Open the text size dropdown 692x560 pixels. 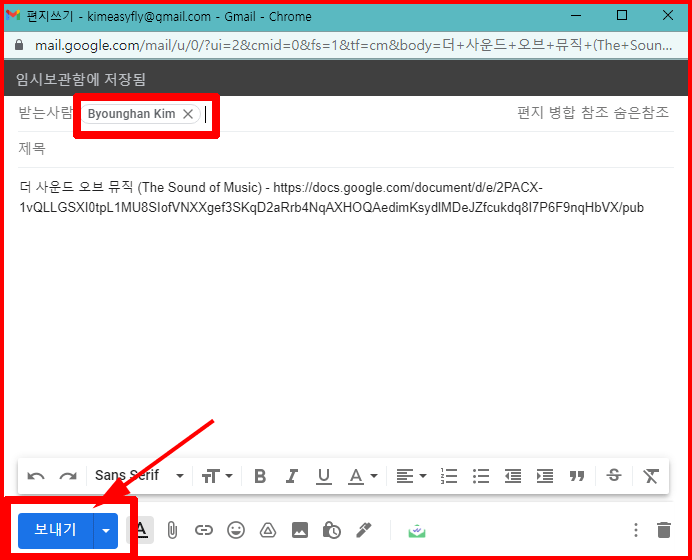coord(217,476)
